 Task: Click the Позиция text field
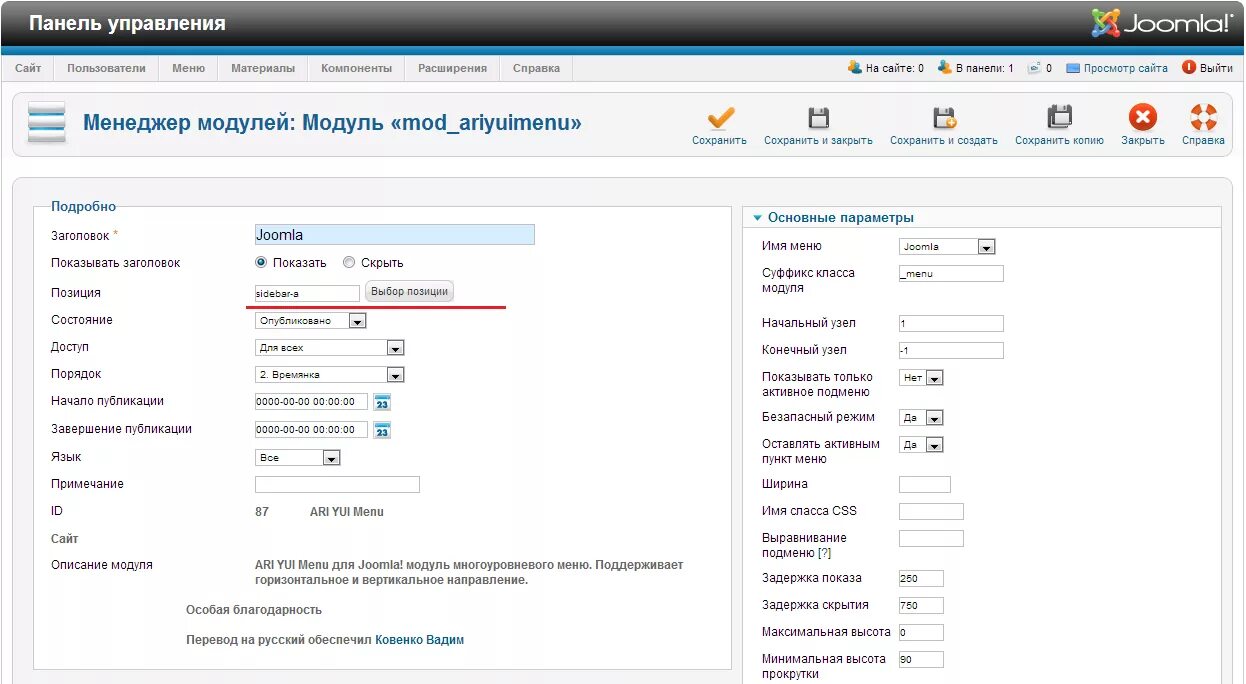307,293
